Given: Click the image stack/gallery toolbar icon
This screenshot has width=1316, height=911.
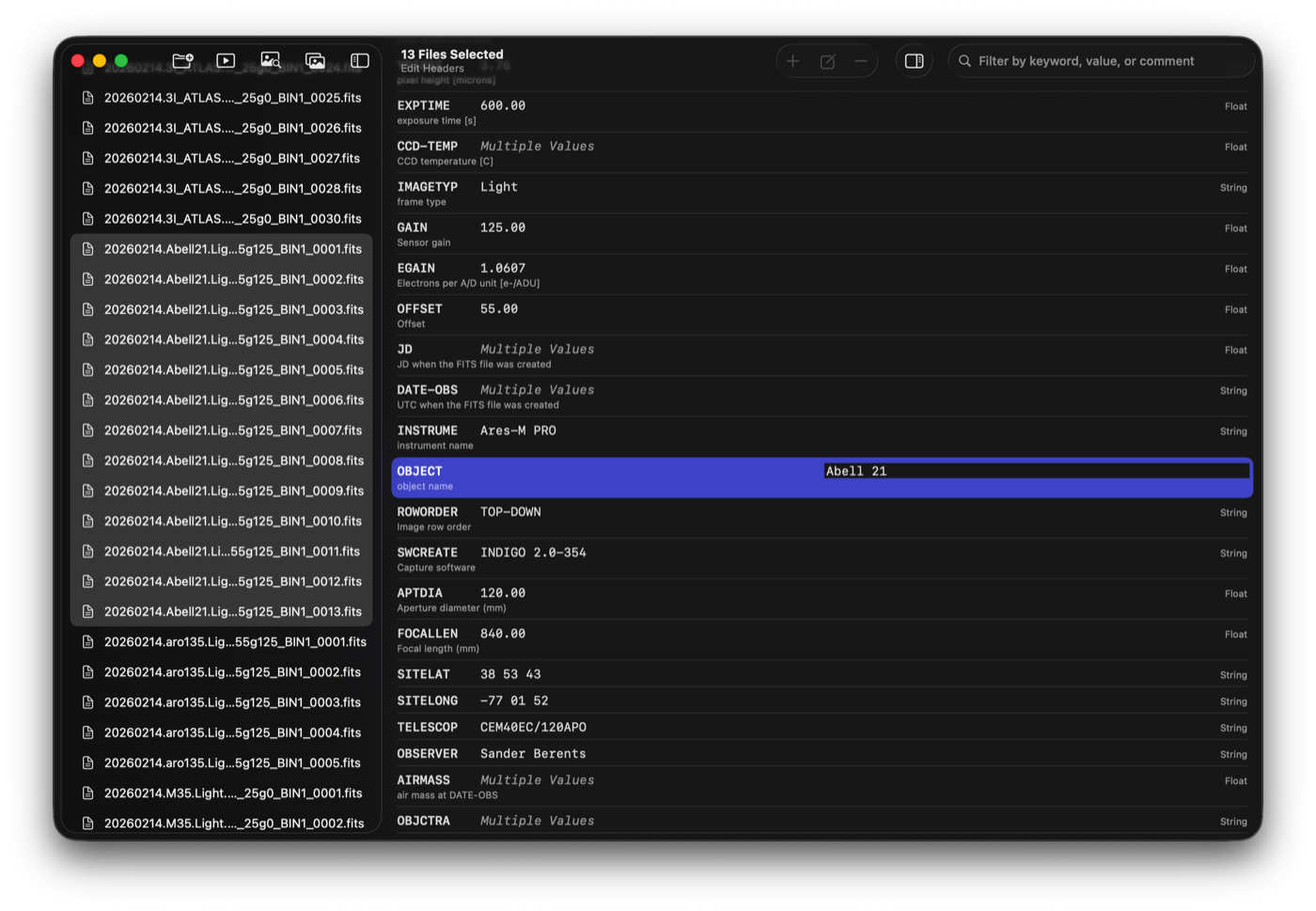Looking at the screenshot, I should pos(316,60).
